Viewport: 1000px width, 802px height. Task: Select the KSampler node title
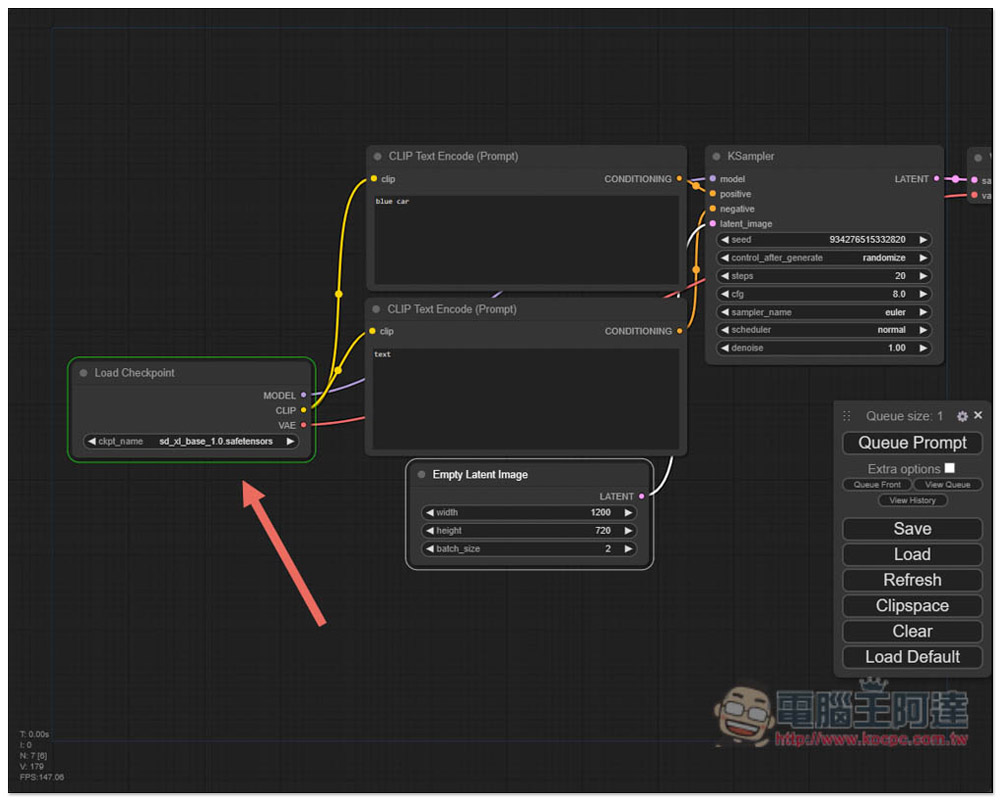tap(751, 156)
